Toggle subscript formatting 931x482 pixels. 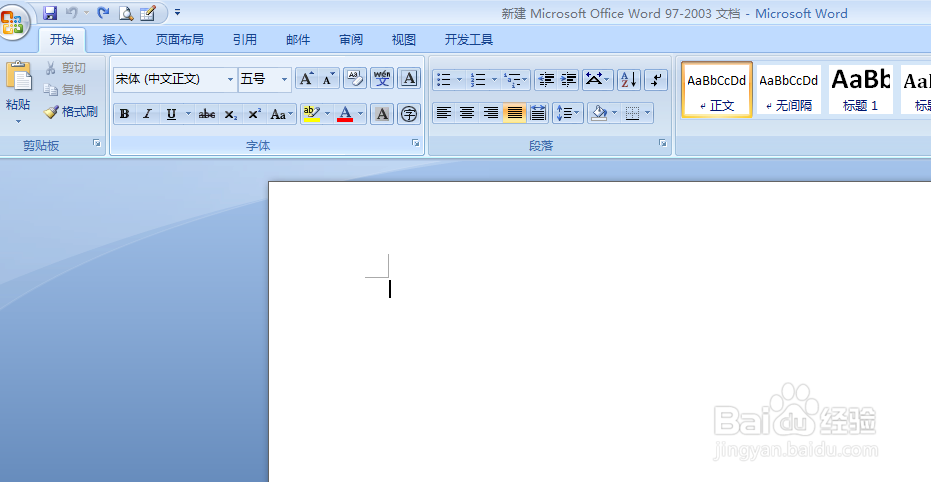tap(231, 114)
